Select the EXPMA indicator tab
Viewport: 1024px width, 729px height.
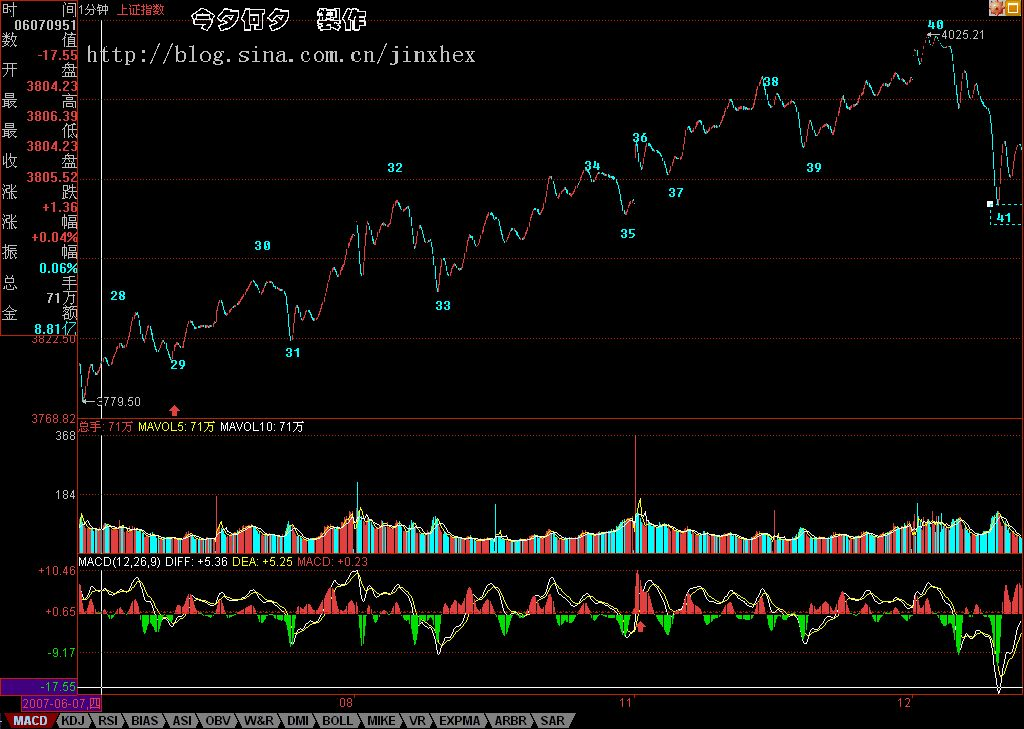pyautogui.click(x=460, y=720)
